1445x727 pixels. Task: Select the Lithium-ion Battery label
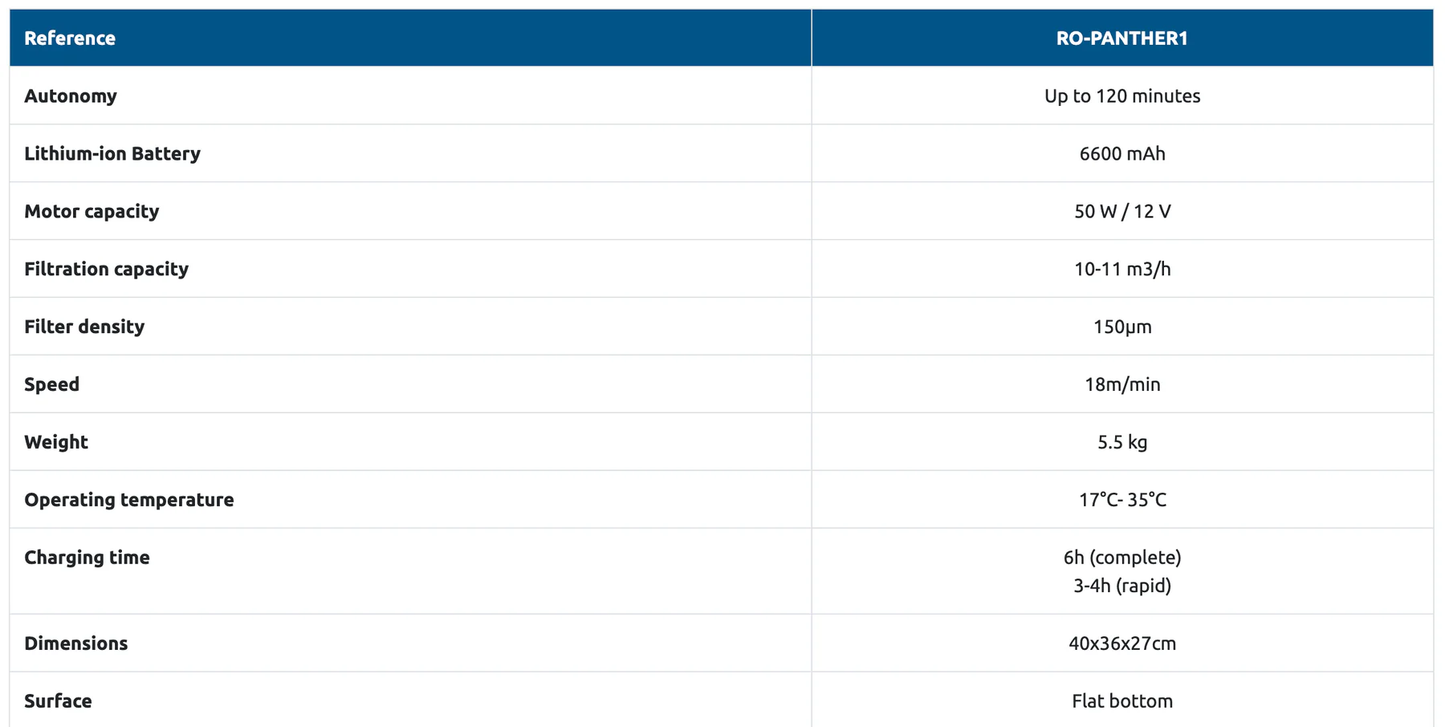pyautogui.click(x=112, y=154)
